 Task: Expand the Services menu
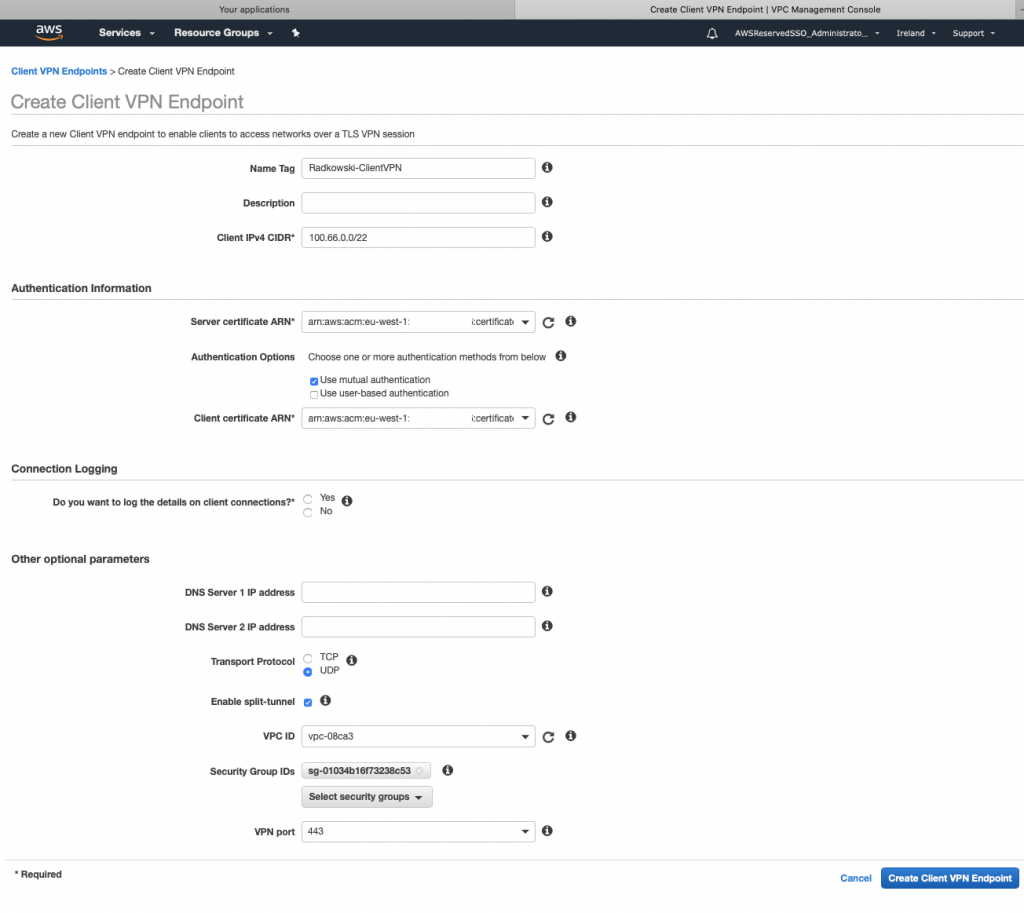pos(127,33)
